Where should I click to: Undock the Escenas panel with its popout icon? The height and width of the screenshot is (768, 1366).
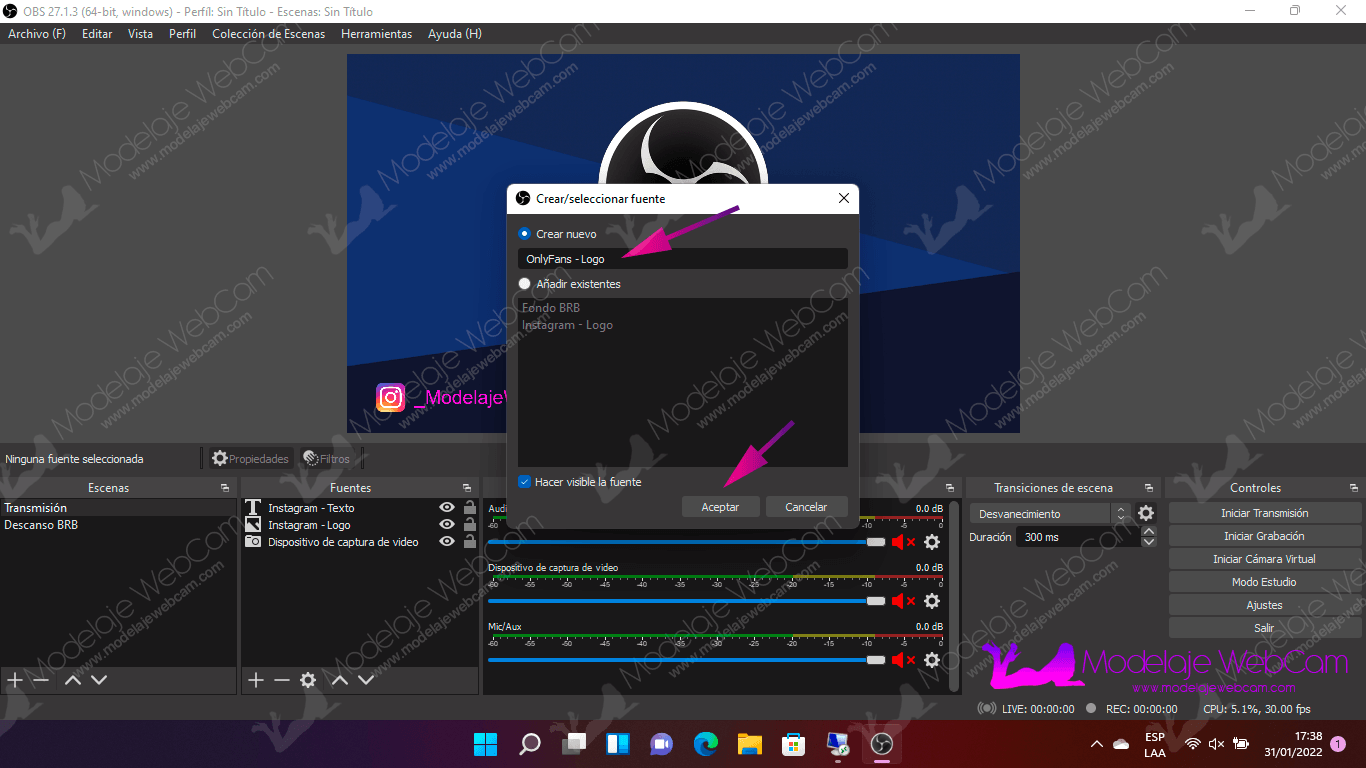pos(224,488)
